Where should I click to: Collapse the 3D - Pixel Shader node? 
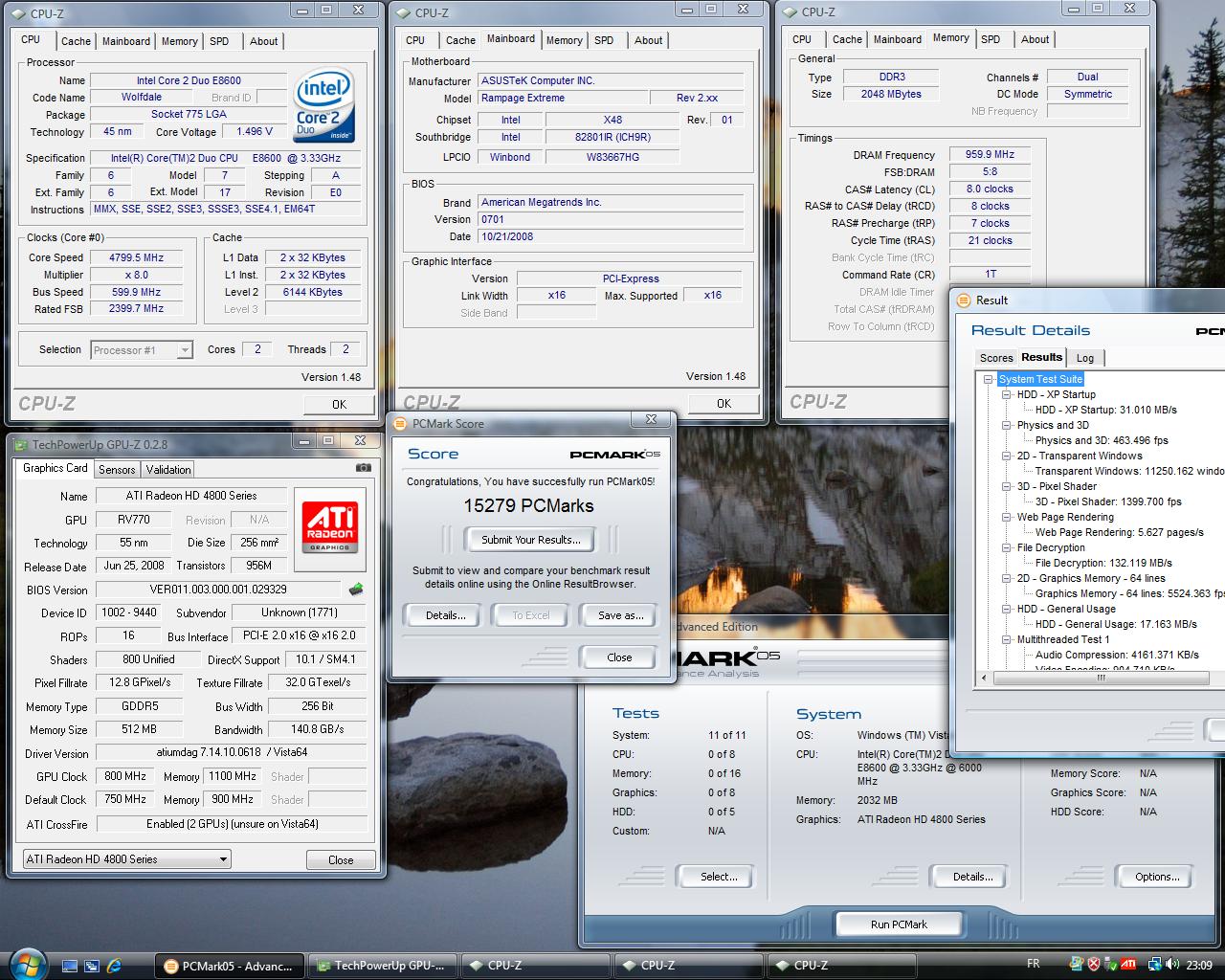[x=1007, y=486]
